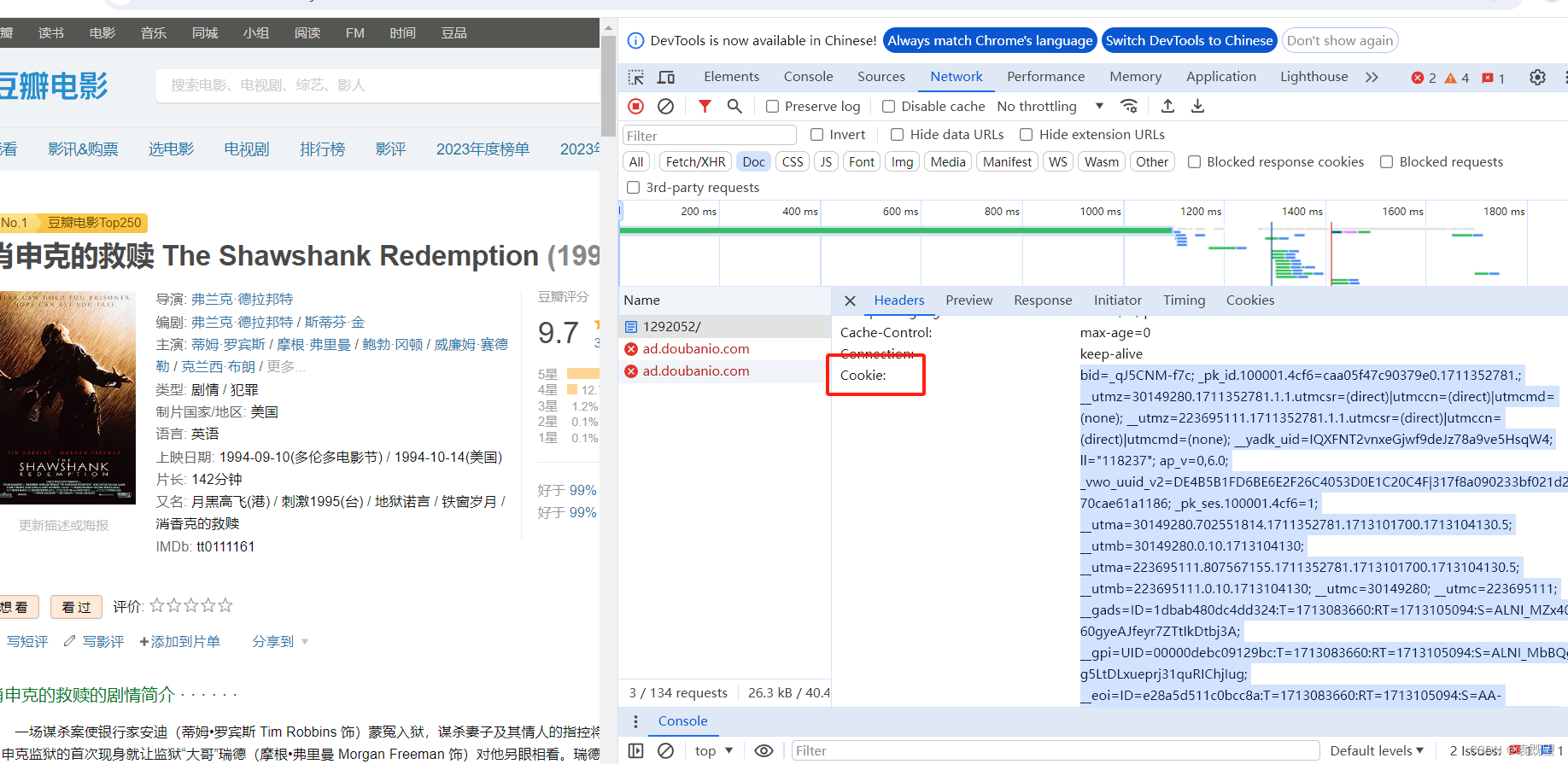Open the request Cookies tab
Viewport: 1568px width, 764px height.
point(1250,300)
